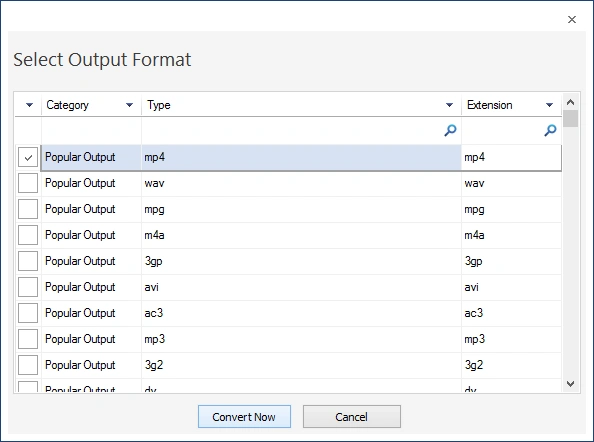
Task: Open the Category column filter dropdown
Action: (x=130, y=105)
